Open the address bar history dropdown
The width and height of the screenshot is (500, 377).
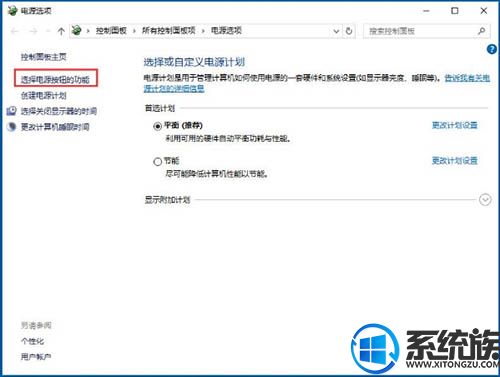pos(336,31)
